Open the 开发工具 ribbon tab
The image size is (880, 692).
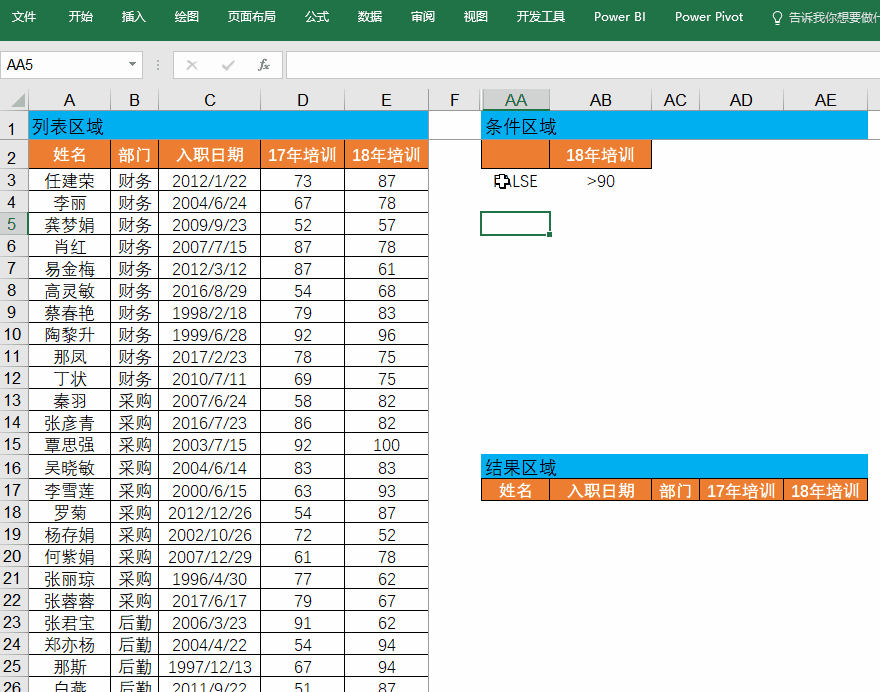coord(540,17)
